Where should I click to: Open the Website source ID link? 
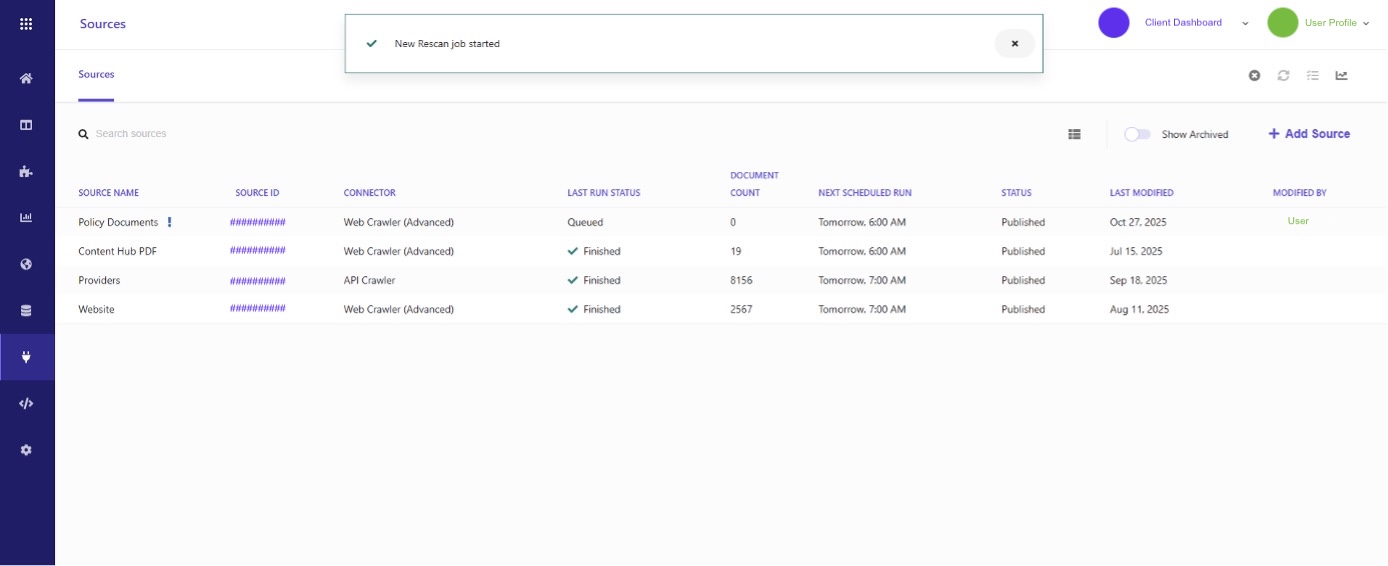[258, 309]
